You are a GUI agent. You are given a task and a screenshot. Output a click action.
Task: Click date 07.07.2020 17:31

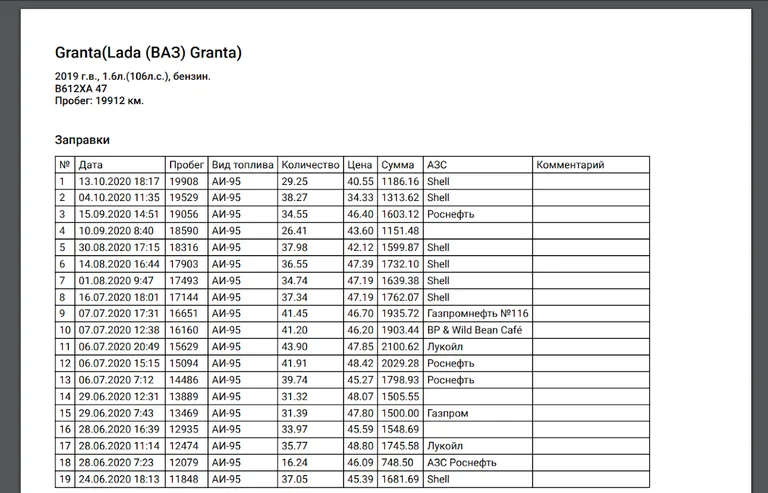coord(119,314)
